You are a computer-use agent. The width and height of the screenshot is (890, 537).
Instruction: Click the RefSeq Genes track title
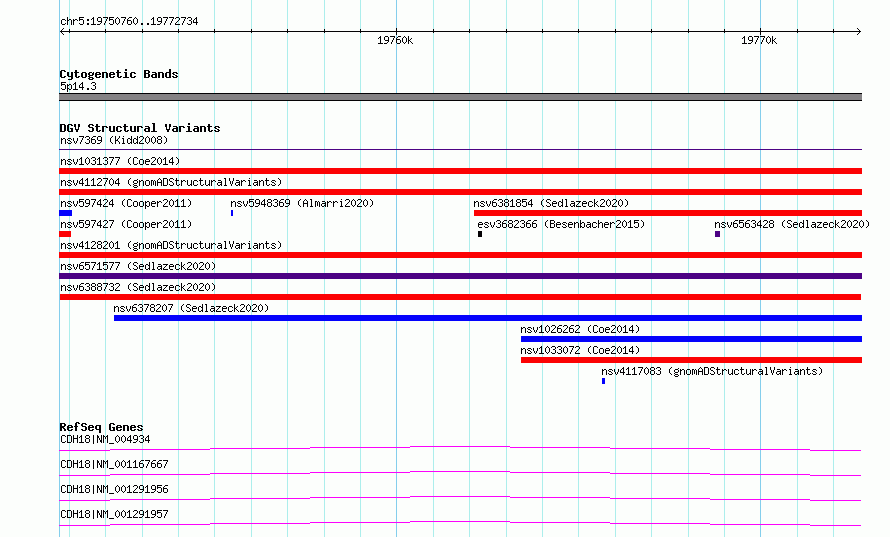[101, 427]
